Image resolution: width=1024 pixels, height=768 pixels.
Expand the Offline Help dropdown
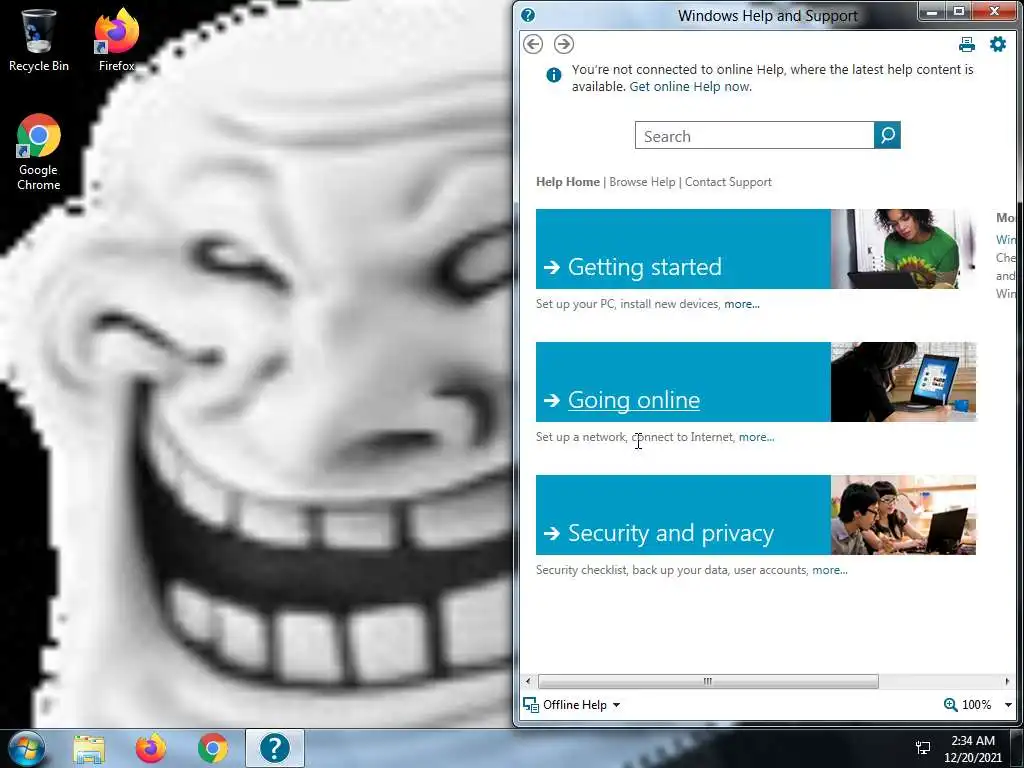tap(616, 705)
